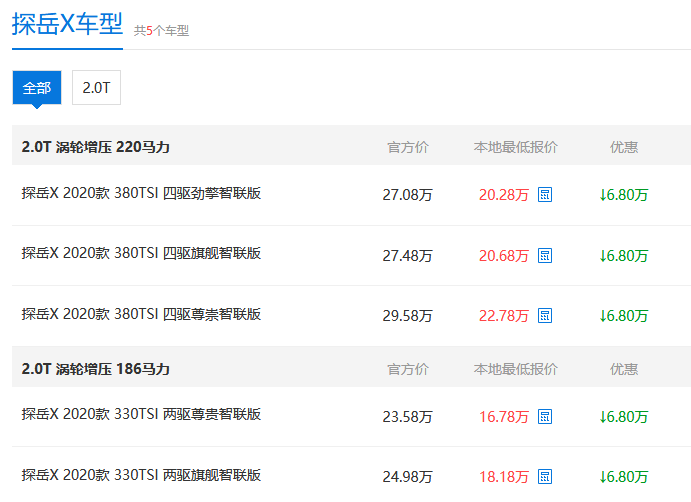
Task: Select the 全部 filter tab
Action: pyautogui.click(x=37, y=88)
